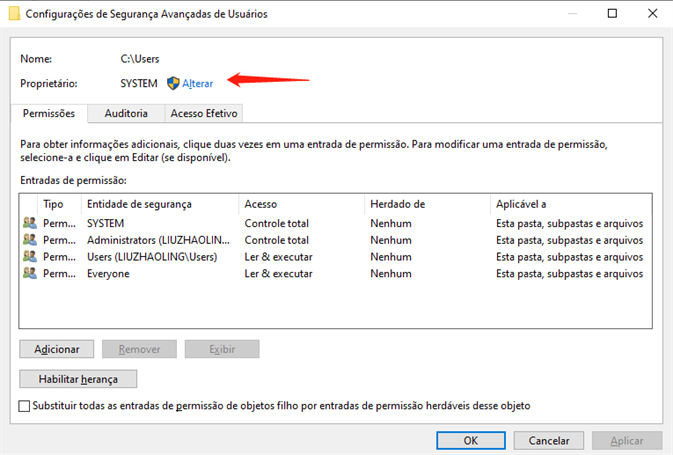Click the SYSTEM owner name text
Screen dimensions: 673x455
(x=139, y=83)
